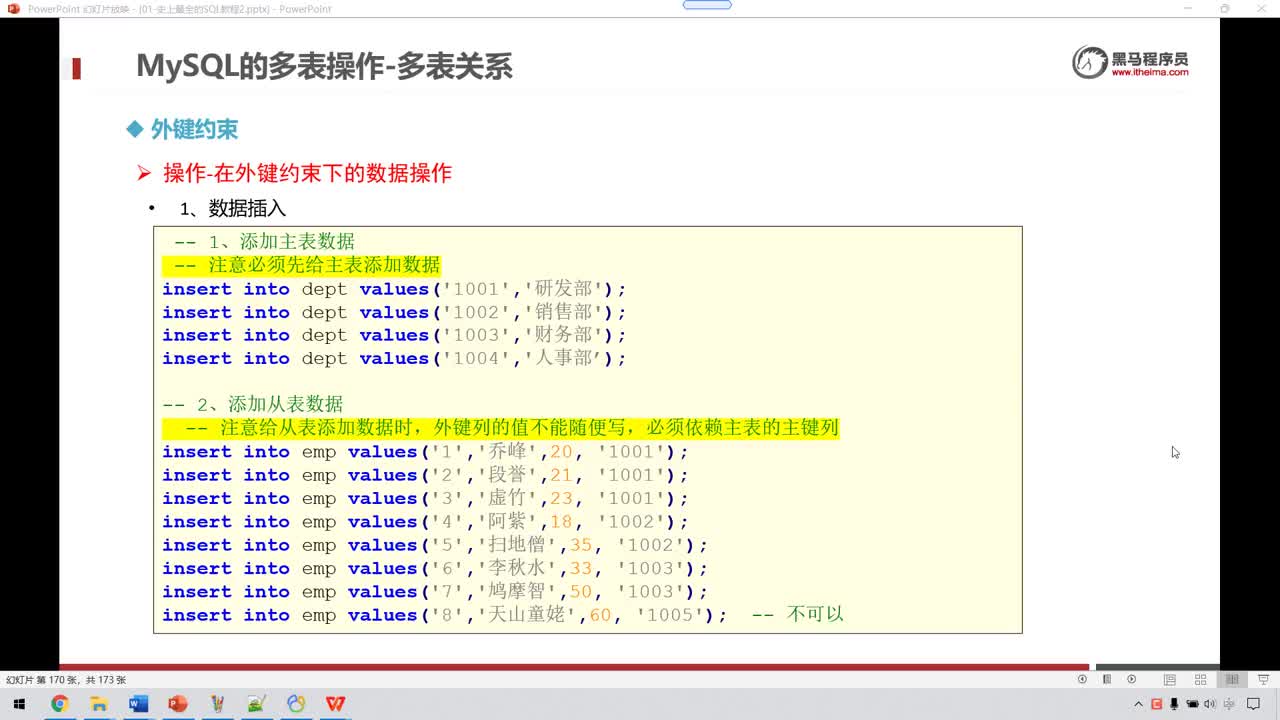This screenshot has height=720, width=1280.
Task: Open the picture-with-pen app in taskbar
Action: point(256,704)
